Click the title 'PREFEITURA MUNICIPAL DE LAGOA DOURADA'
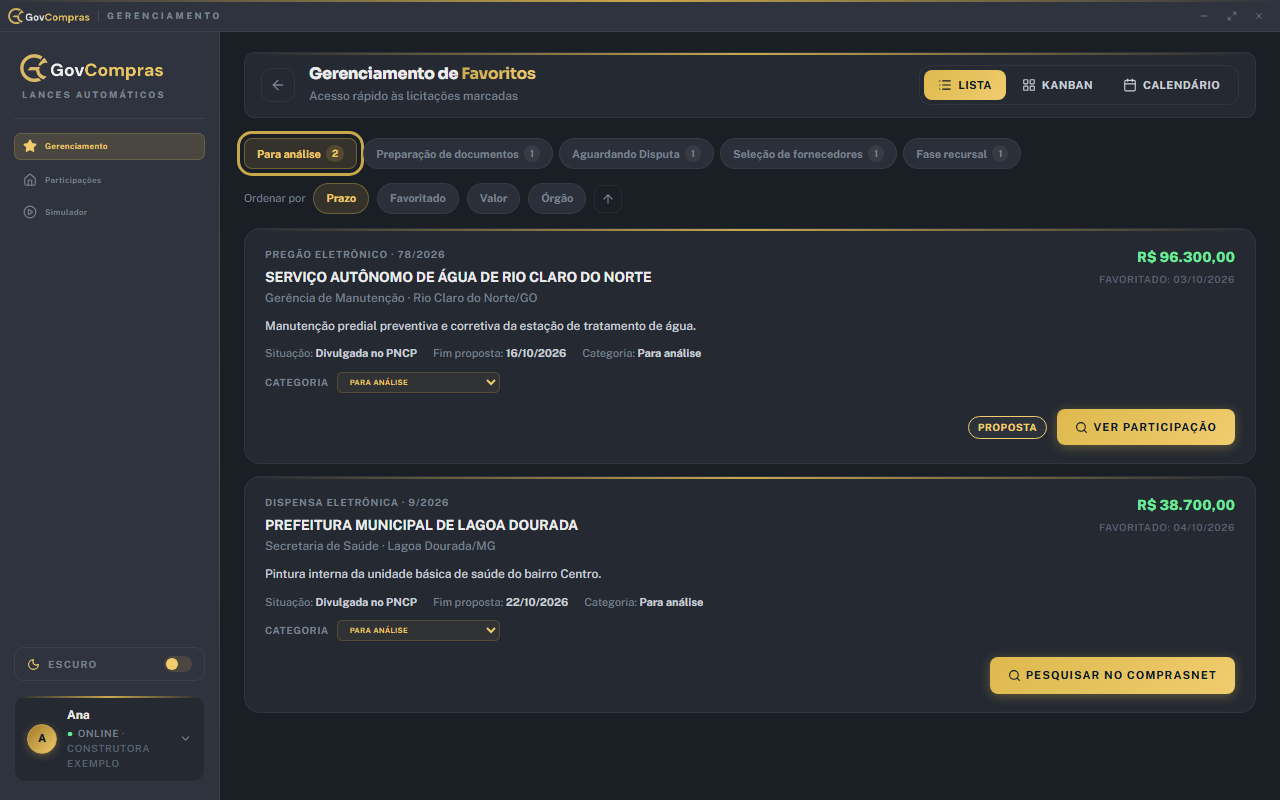Image resolution: width=1280 pixels, height=800 pixels. [x=421, y=525]
